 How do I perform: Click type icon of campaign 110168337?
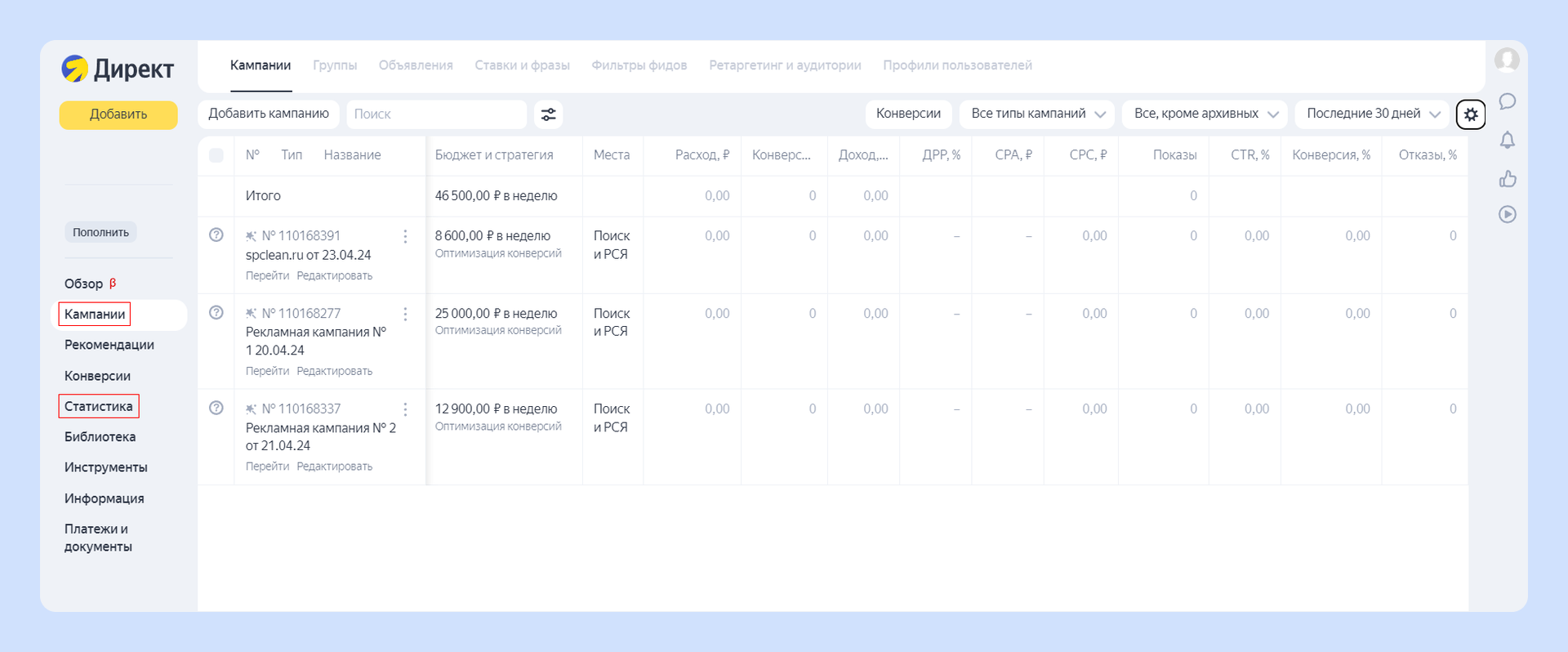coord(251,409)
